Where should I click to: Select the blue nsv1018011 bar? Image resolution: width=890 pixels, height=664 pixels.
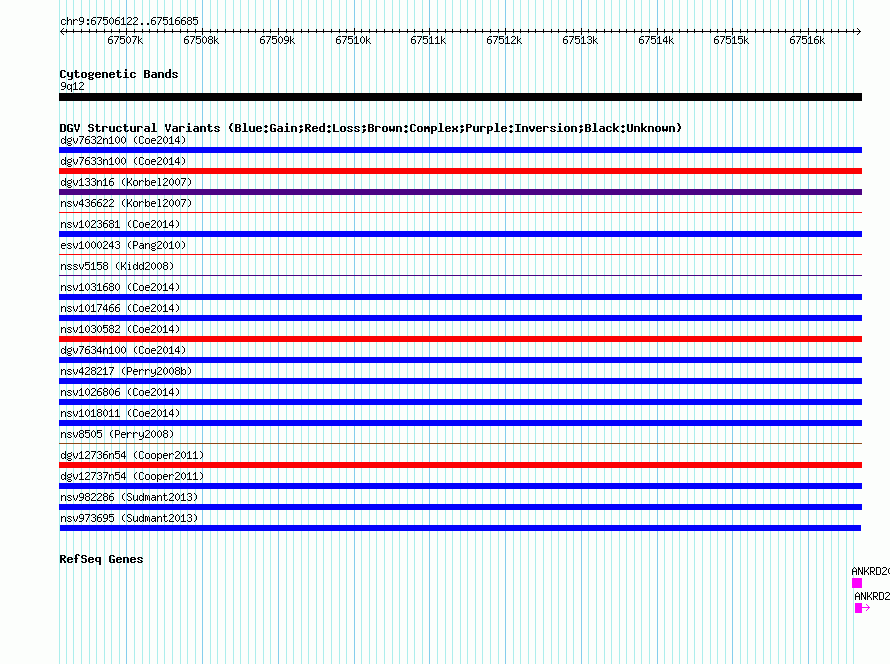460,423
